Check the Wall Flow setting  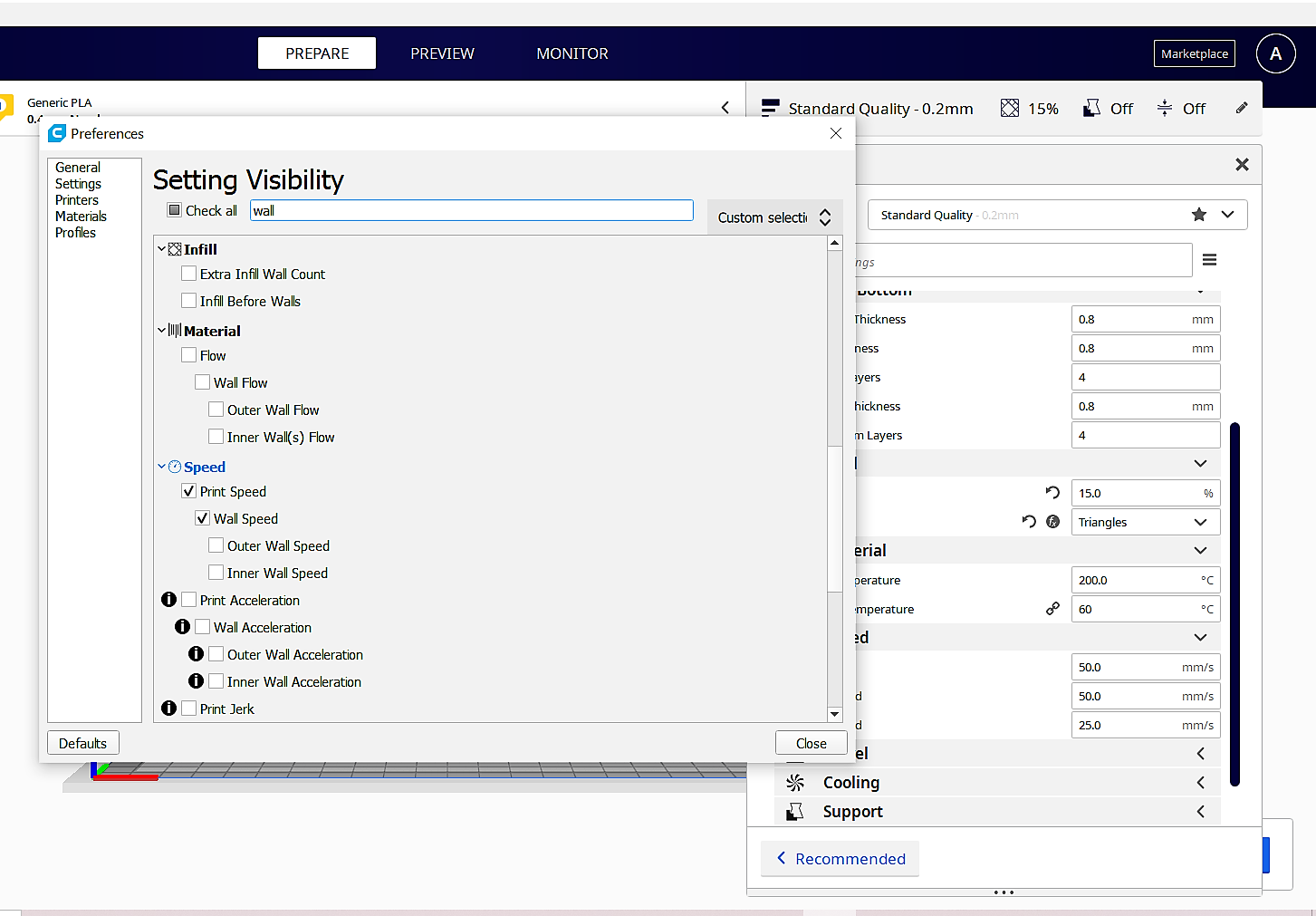tap(202, 381)
